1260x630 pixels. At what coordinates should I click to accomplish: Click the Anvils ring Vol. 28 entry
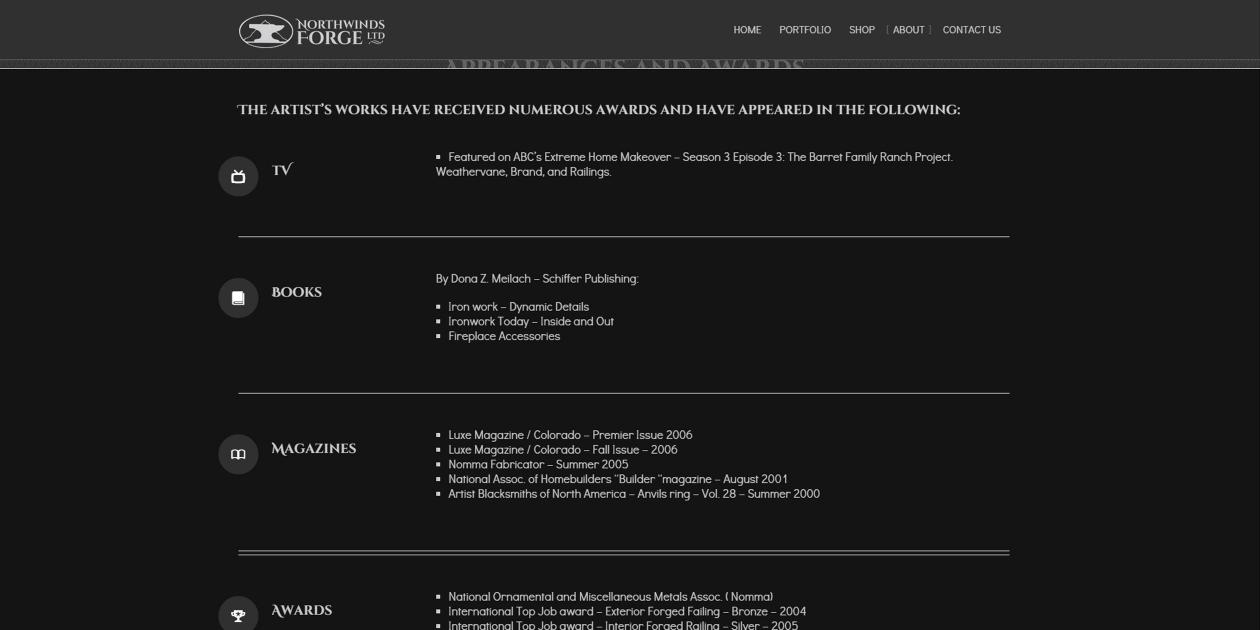634,494
